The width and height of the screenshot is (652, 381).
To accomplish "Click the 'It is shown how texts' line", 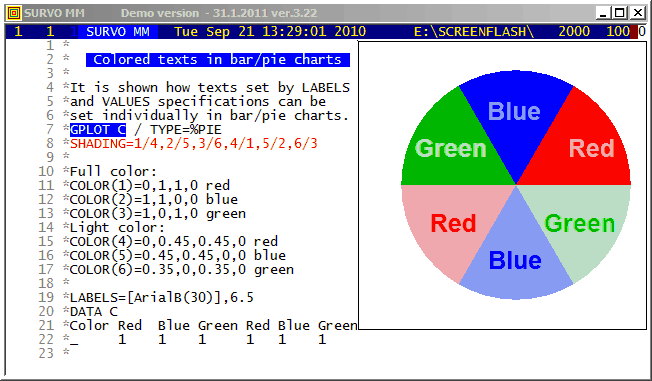I will [210, 88].
